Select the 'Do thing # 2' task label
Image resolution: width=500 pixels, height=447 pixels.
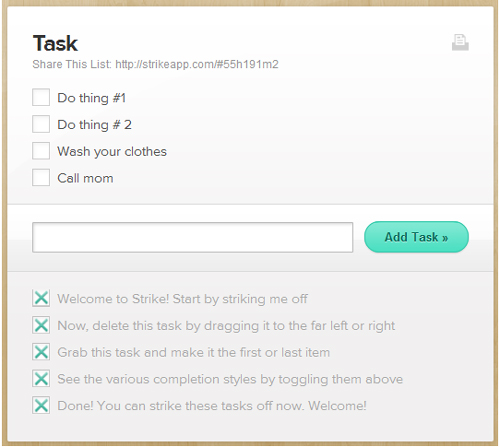tap(95, 125)
